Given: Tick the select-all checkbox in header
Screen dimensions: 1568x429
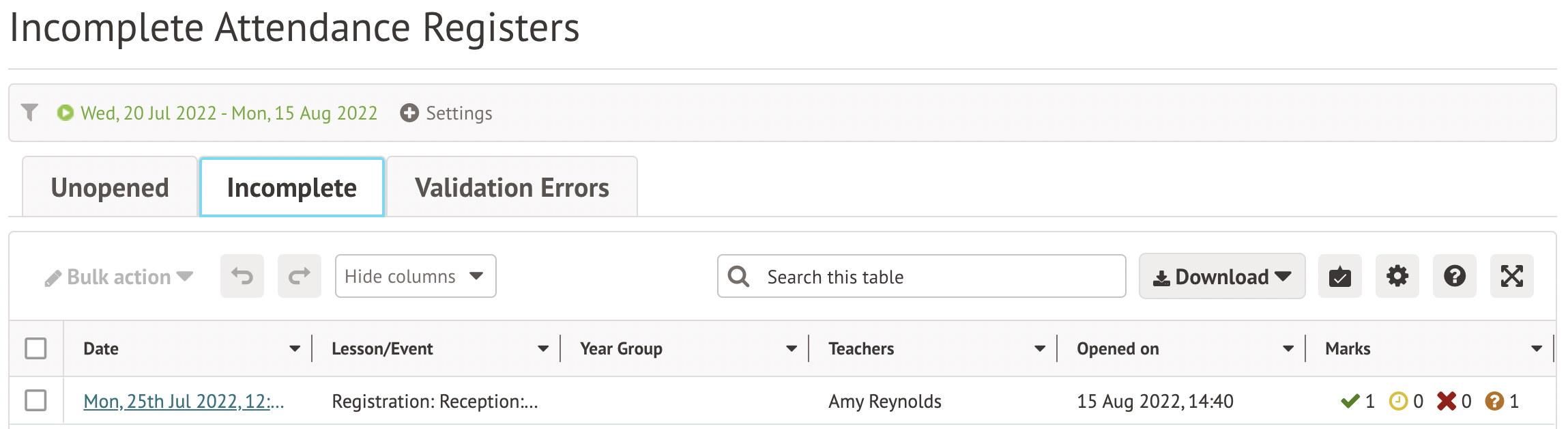Looking at the screenshot, I should coord(35,348).
